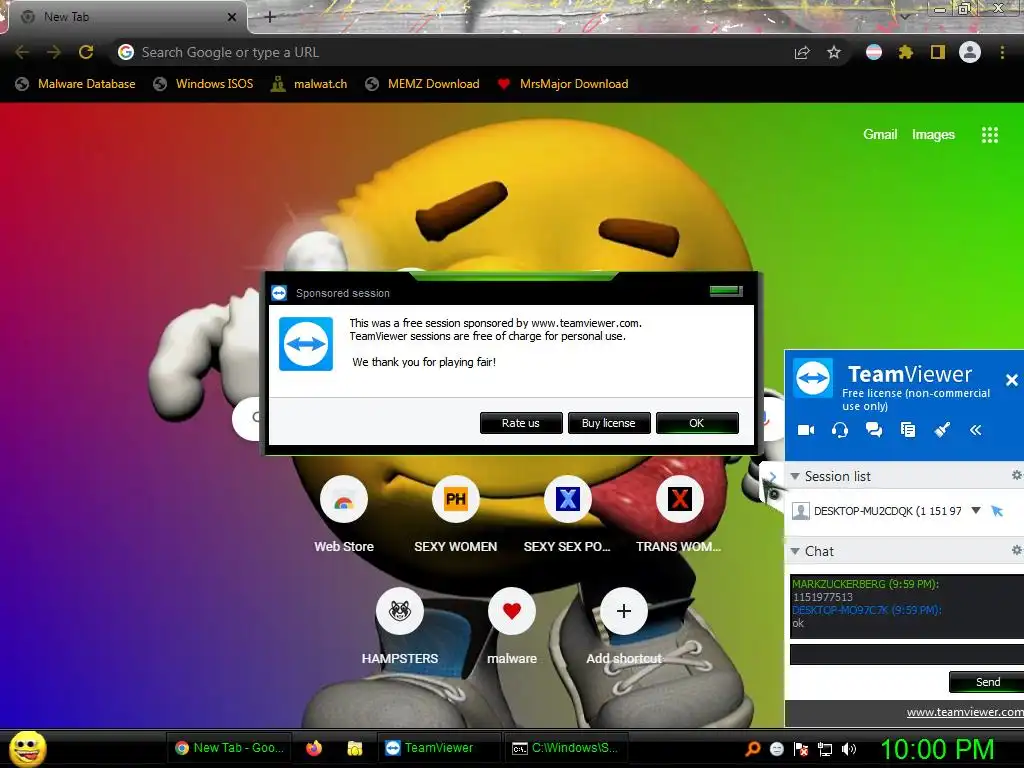Image resolution: width=1024 pixels, height=768 pixels.
Task: Open the malware heart shortcut
Action: pos(512,611)
